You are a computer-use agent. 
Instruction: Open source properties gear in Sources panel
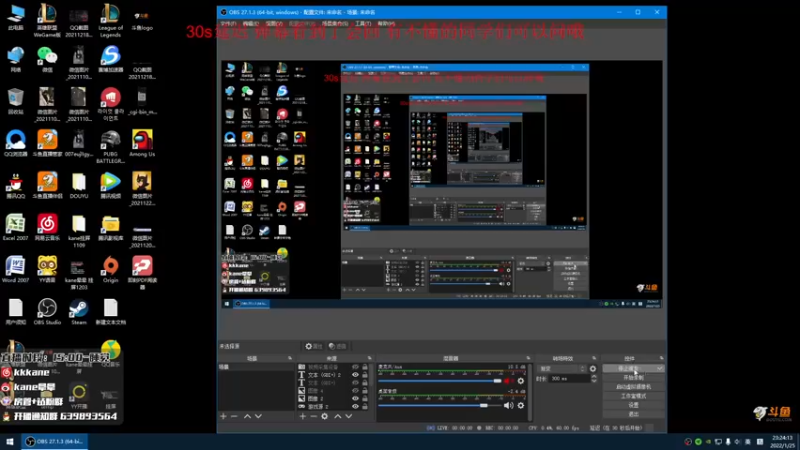click(324, 416)
